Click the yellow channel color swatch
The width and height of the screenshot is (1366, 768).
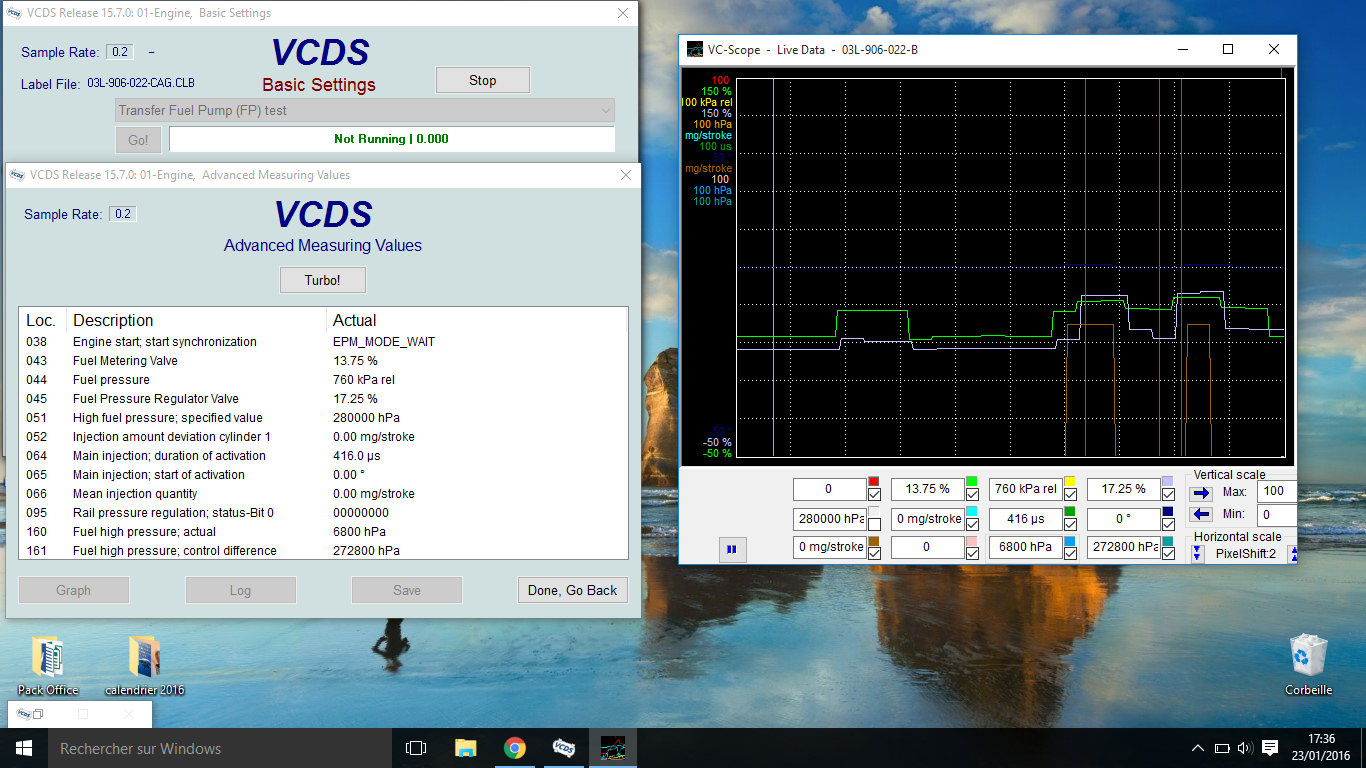pyautogui.click(x=1070, y=482)
